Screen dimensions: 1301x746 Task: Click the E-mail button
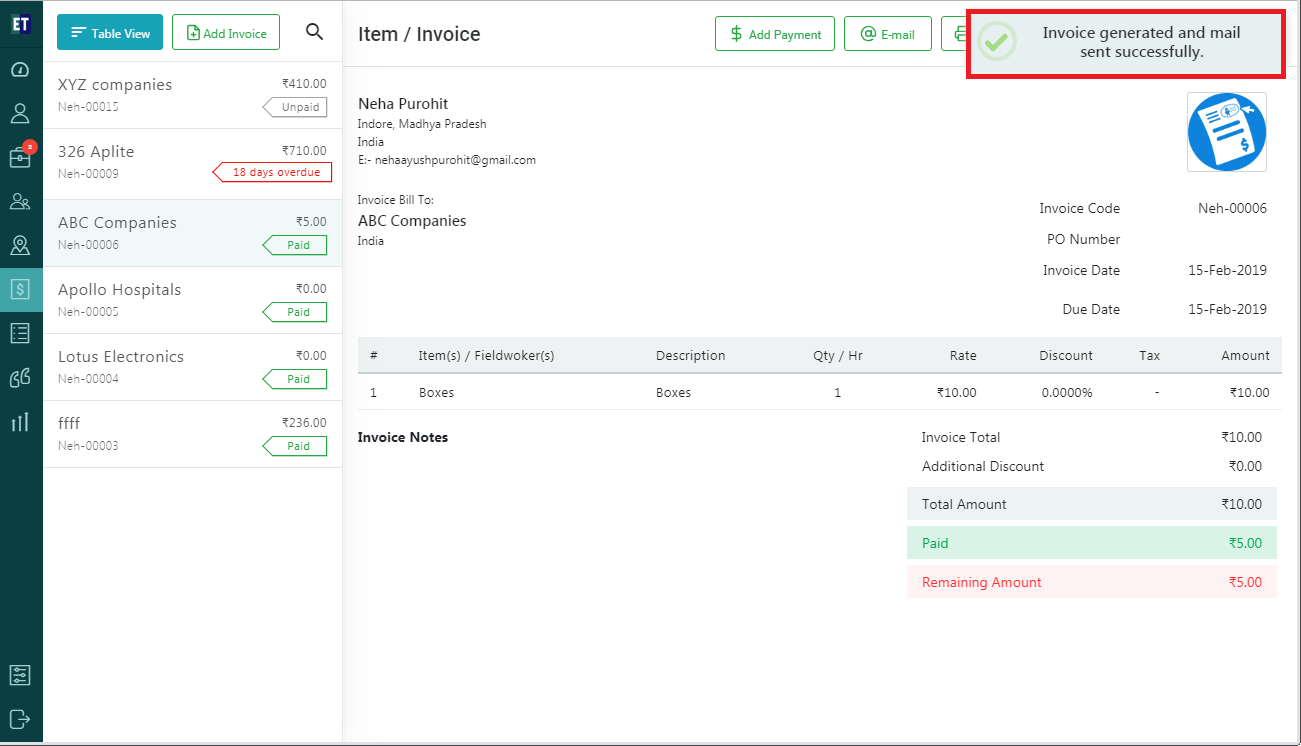click(x=887, y=33)
